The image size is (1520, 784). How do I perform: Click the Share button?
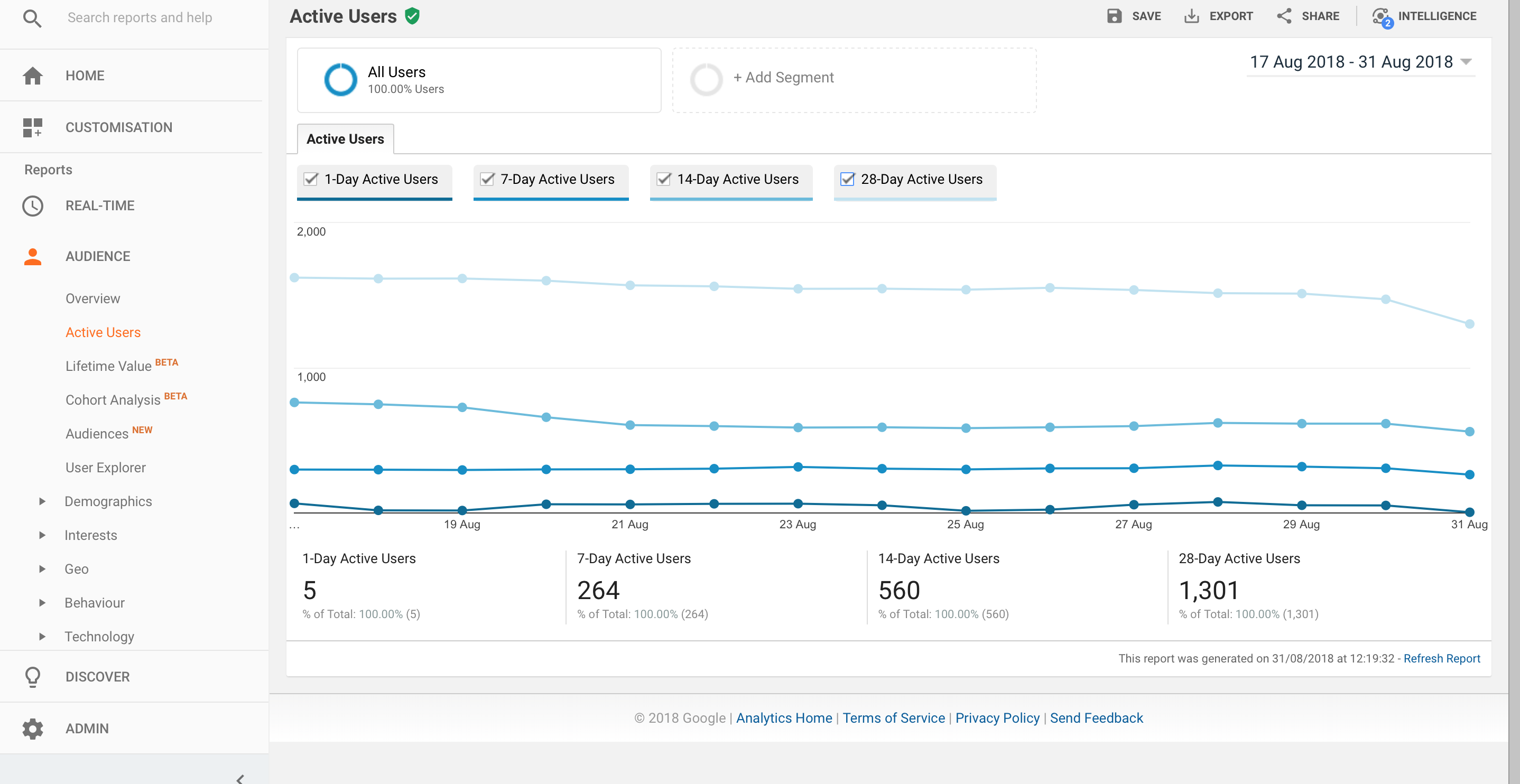coord(1308,16)
